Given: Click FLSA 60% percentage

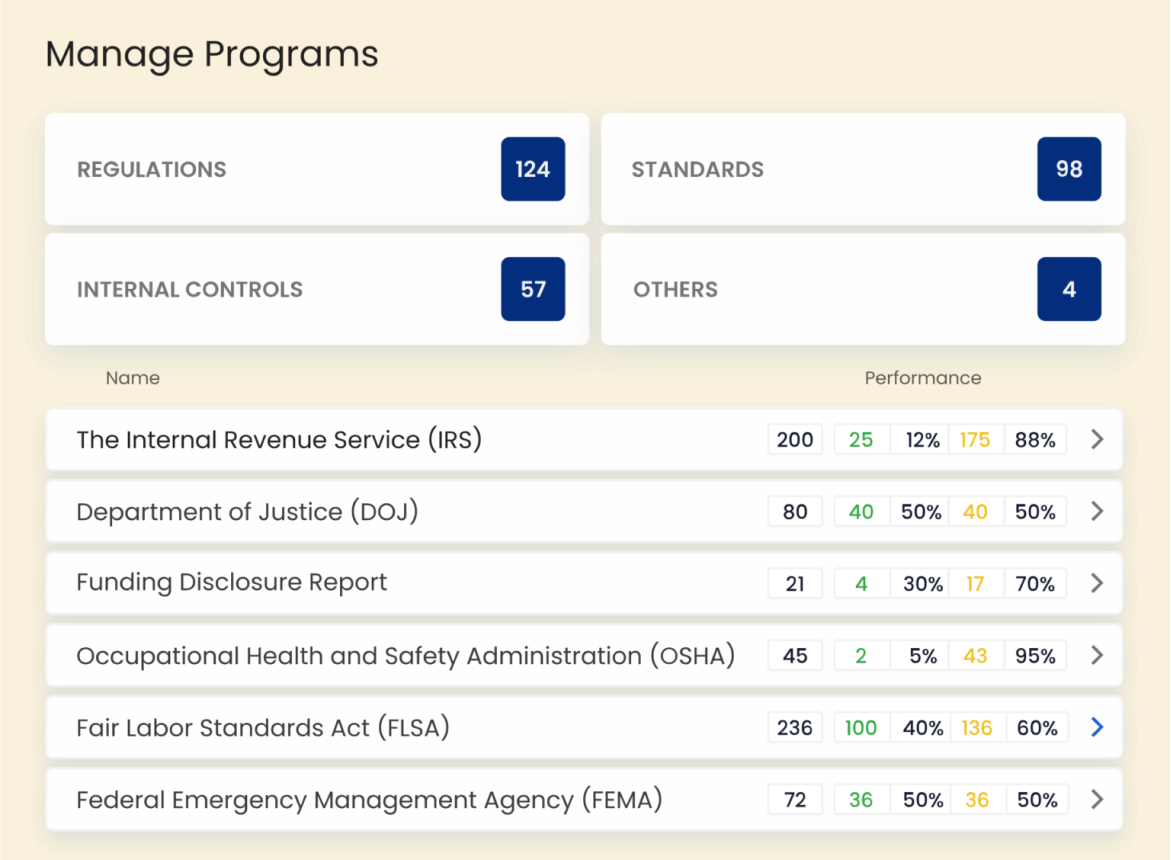Looking at the screenshot, I should pos(1037,727).
